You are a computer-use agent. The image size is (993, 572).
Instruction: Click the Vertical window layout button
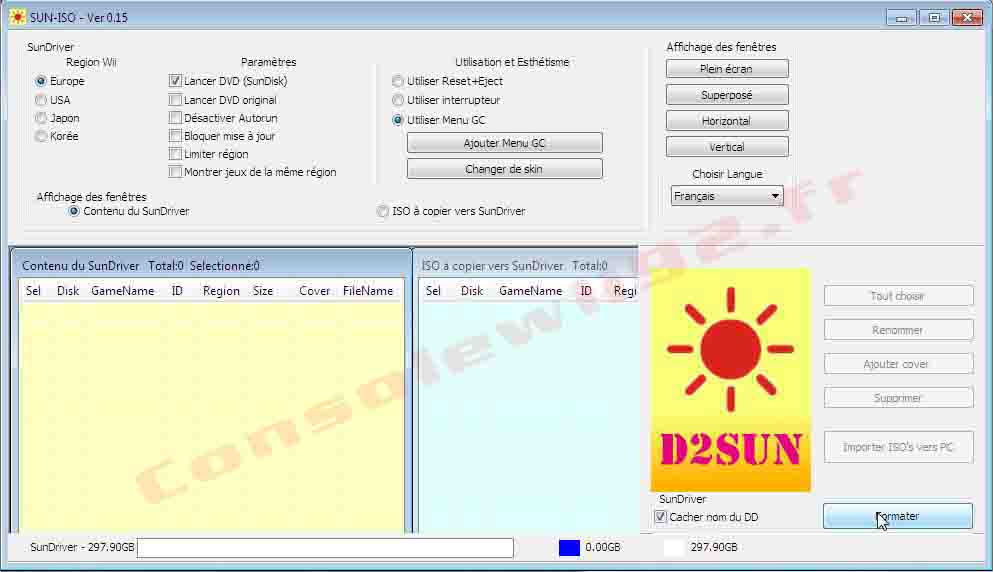[727, 147]
